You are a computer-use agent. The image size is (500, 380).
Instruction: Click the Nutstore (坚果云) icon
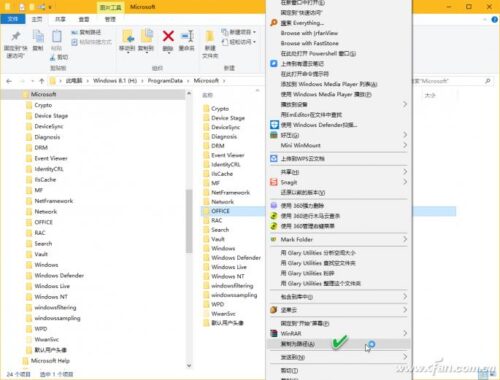point(274,310)
